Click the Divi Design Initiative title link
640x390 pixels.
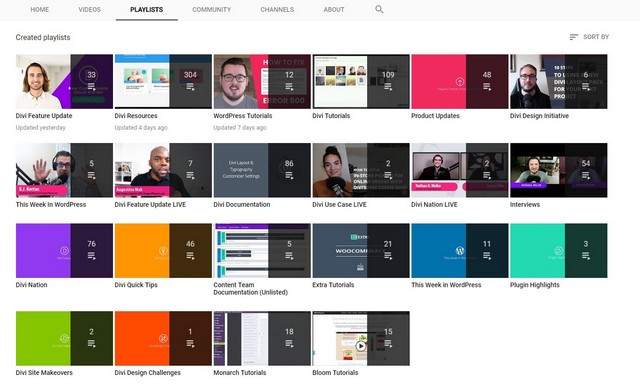[x=539, y=116]
